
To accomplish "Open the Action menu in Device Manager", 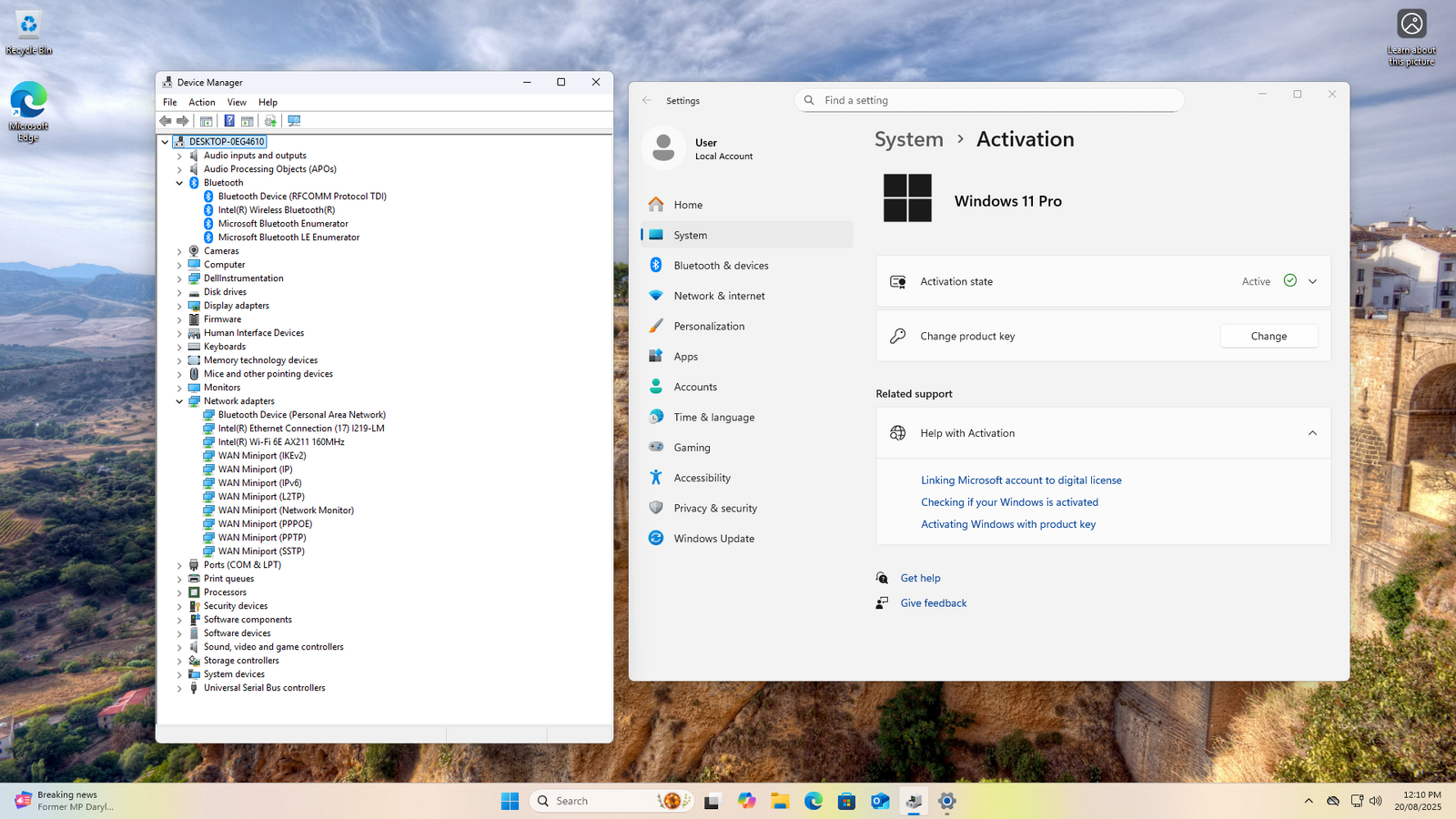I will tap(202, 103).
